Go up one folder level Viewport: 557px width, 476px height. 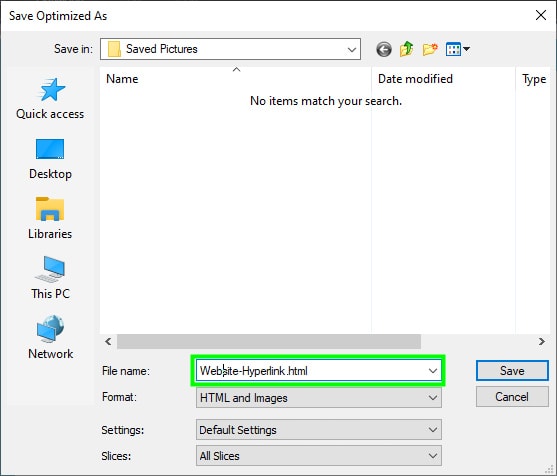click(407, 49)
